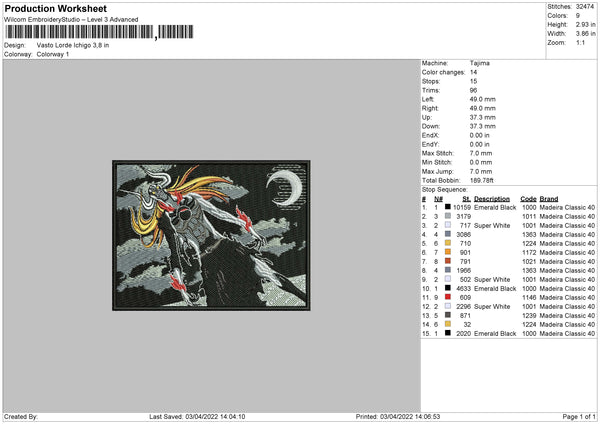Select the yellow swatch in stop row 5

tap(448, 243)
